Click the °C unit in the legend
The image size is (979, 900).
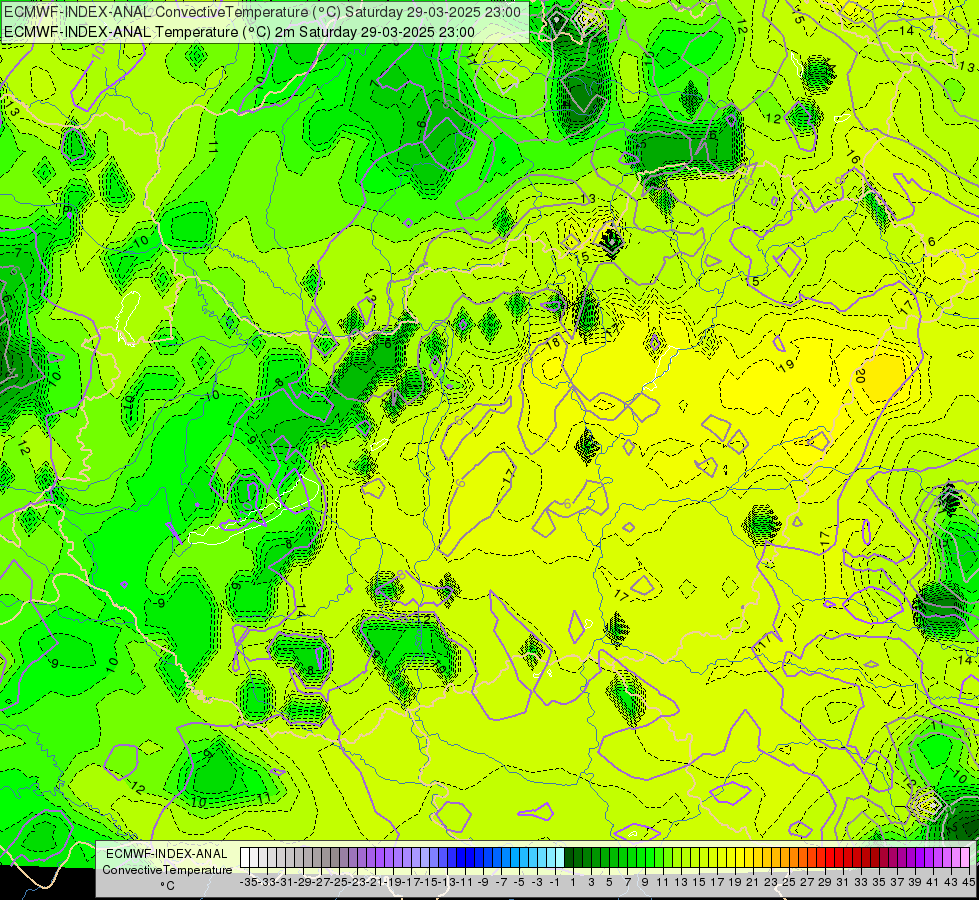pos(167,886)
